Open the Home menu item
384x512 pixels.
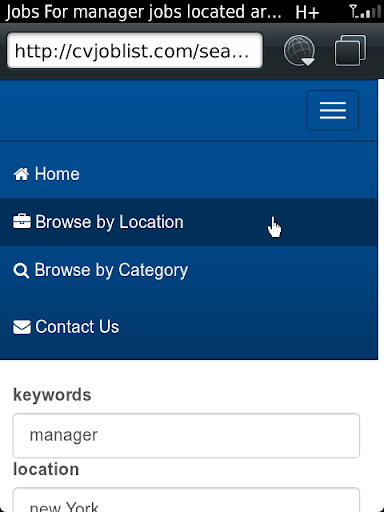pyautogui.click(x=189, y=174)
